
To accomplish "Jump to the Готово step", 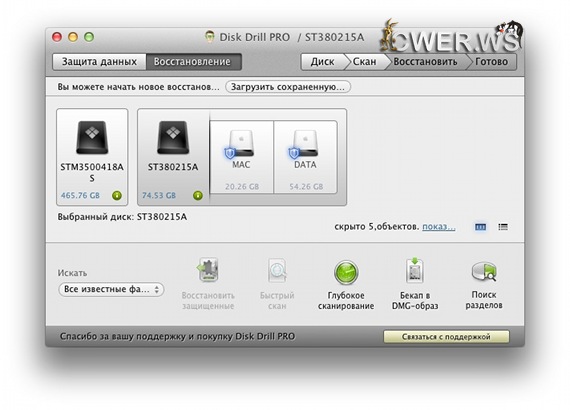I will pos(491,62).
